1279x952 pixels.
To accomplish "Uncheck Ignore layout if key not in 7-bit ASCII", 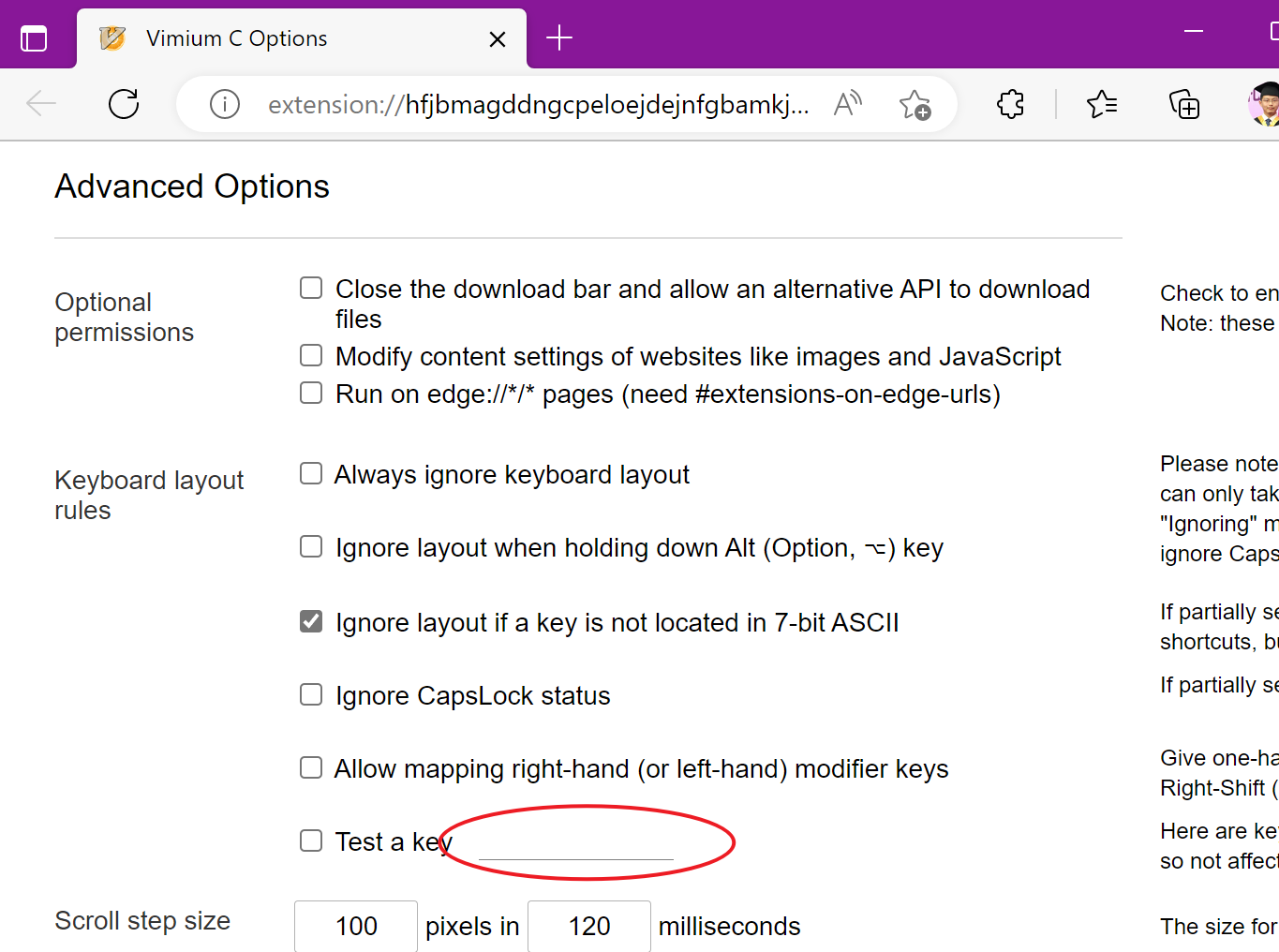I will [x=310, y=619].
